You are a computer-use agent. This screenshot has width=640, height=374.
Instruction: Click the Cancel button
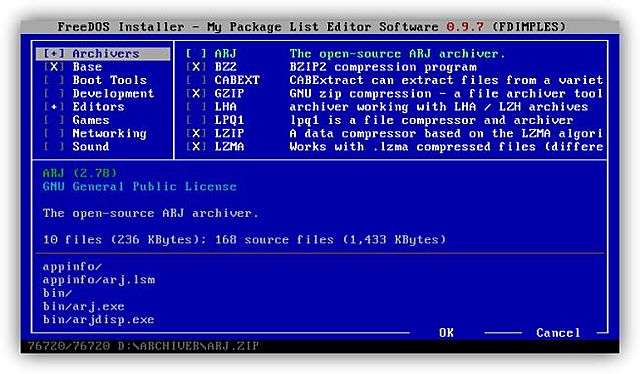(558, 333)
